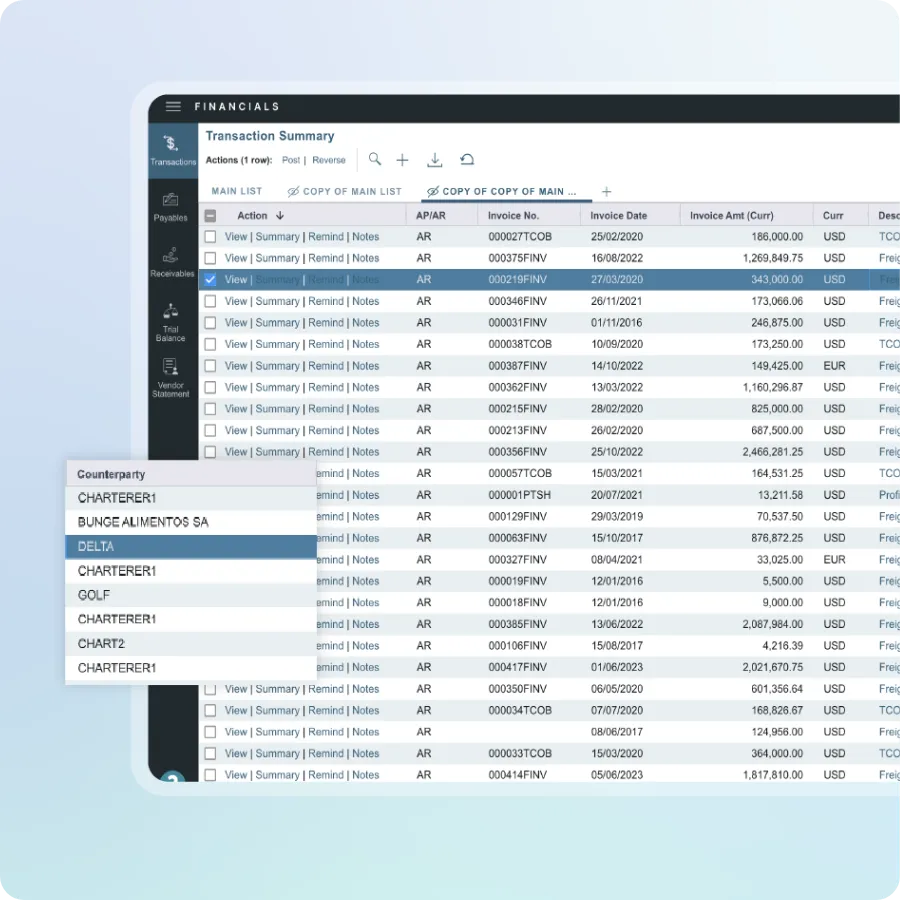Viewport: 900px width, 900px height.
Task: Click the Post action link
Action: [x=291, y=160]
